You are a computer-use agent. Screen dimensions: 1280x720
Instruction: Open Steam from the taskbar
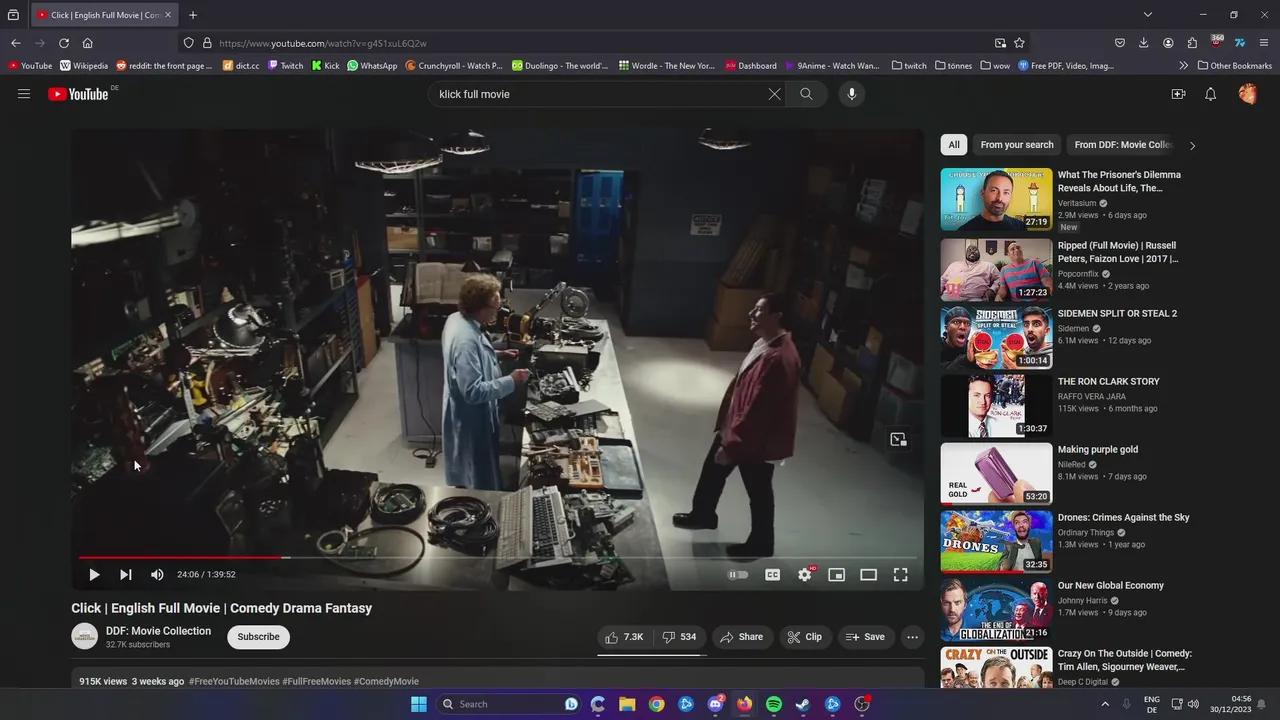(x=803, y=704)
